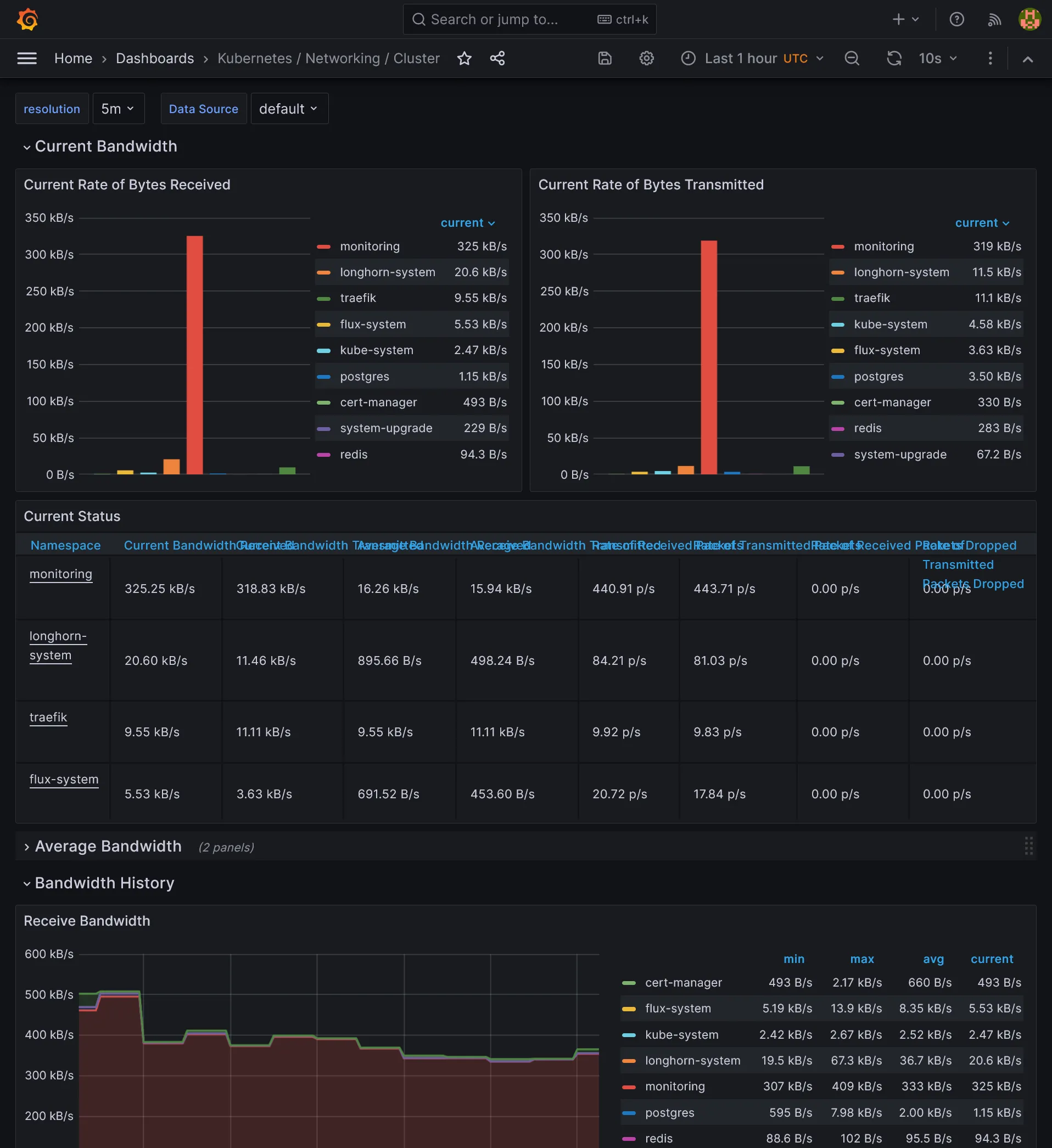The width and height of the screenshot is (1052, 1148).
Task: Open the hamburger navigation menu
Action: [x=27, y=58]
